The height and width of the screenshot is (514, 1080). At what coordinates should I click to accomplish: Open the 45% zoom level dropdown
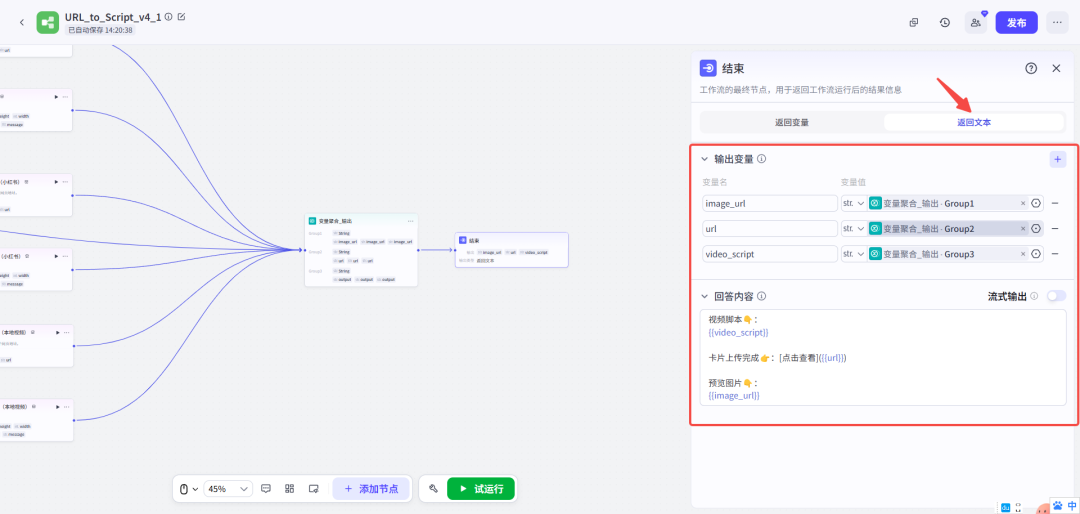pos(229,489)
